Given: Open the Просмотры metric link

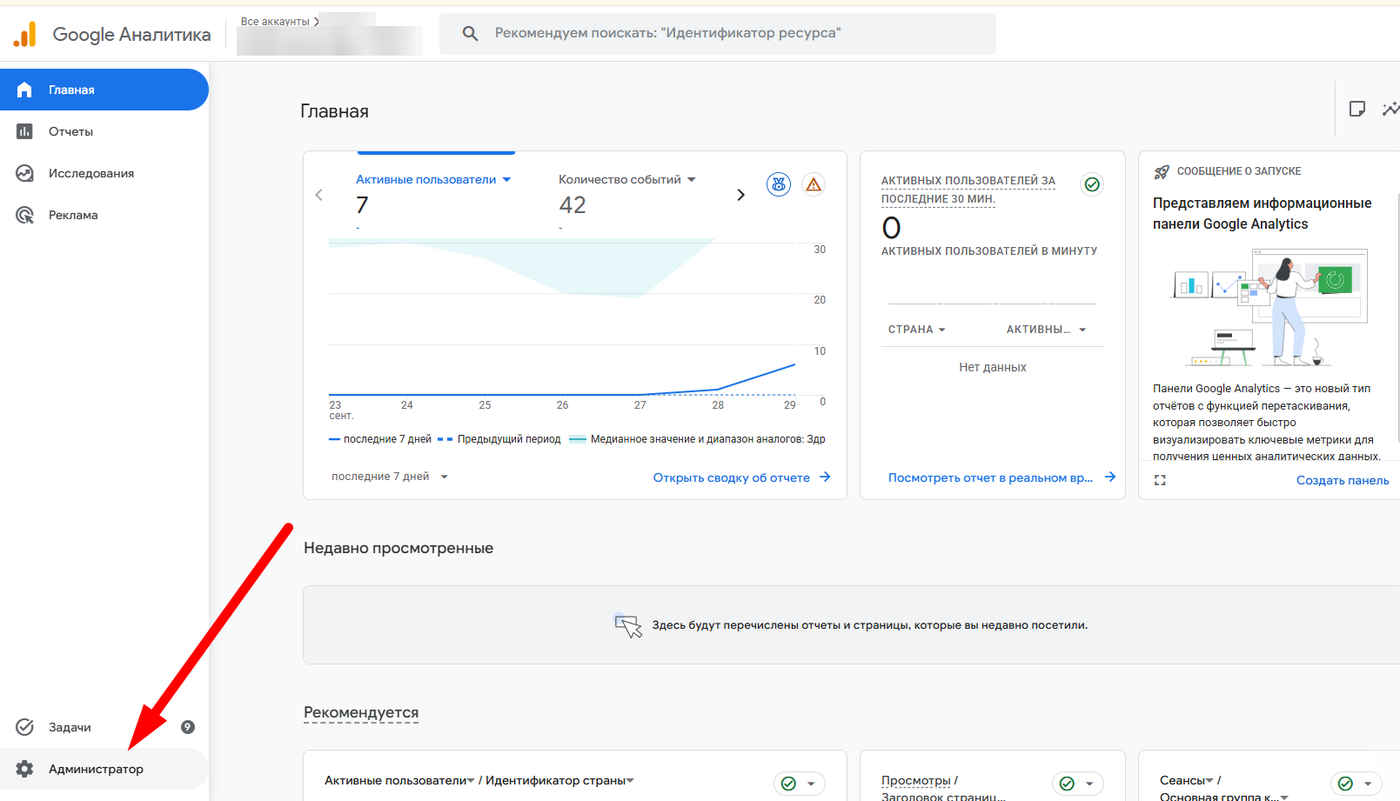Looking at the screenshot, I should coord(915,781).
